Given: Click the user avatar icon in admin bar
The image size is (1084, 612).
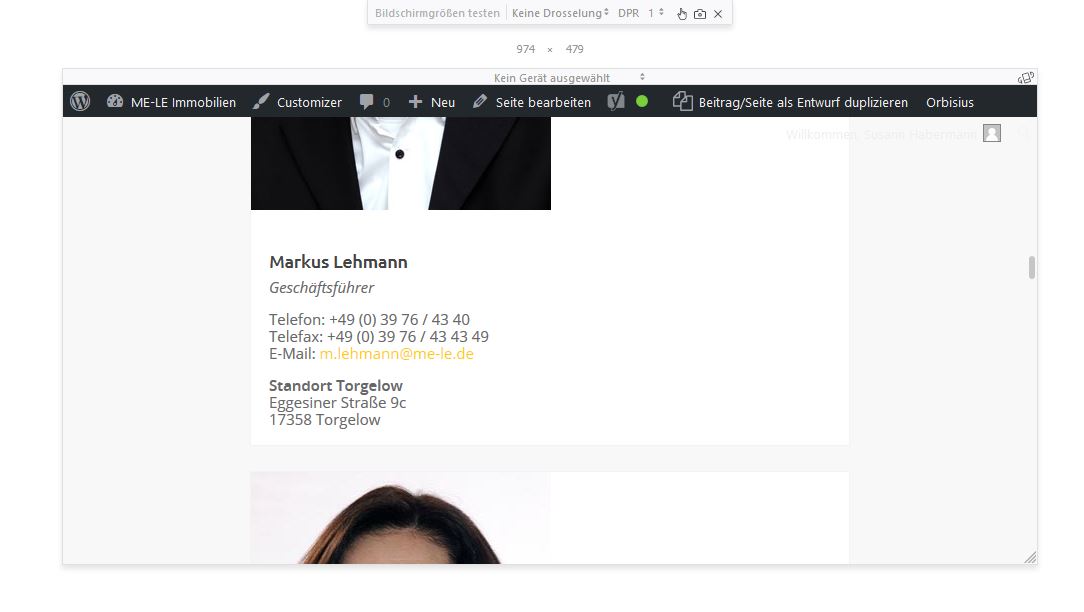Looking at the screenshot, I should point(992,133).
